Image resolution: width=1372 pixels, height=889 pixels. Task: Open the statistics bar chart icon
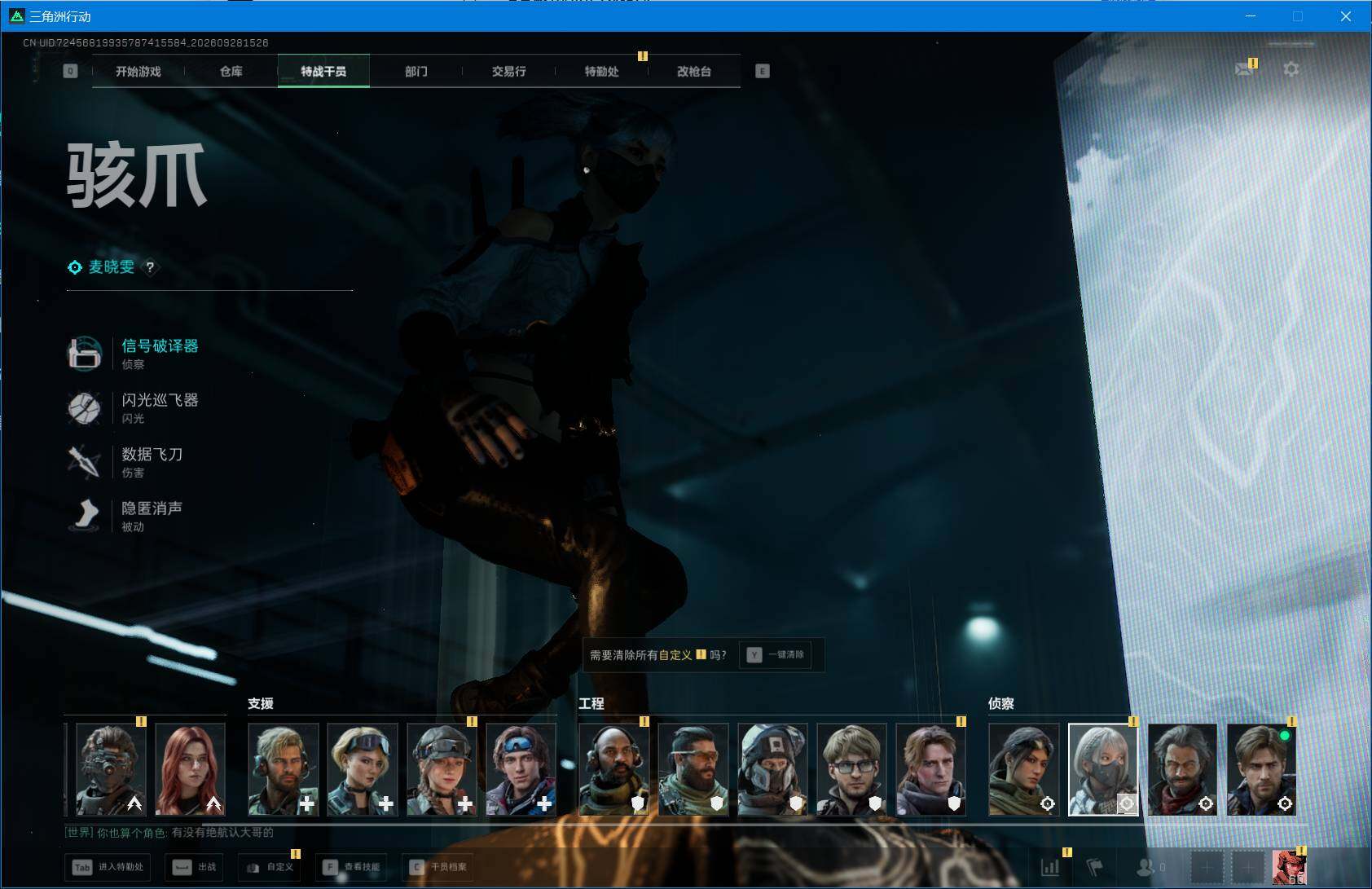[1050, 867]
